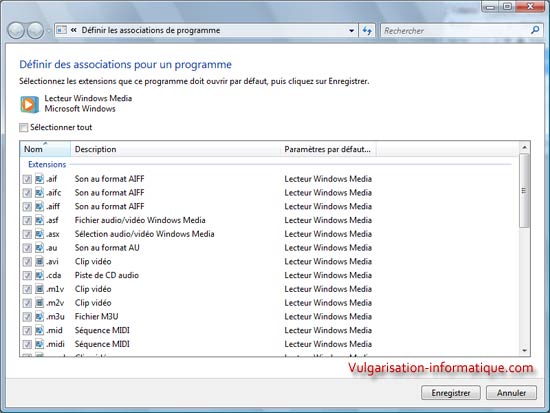Toggle the checkbox for the .cda extension
Screen dimensions: 550x413
pyautogui.click(x=27, y=276)
